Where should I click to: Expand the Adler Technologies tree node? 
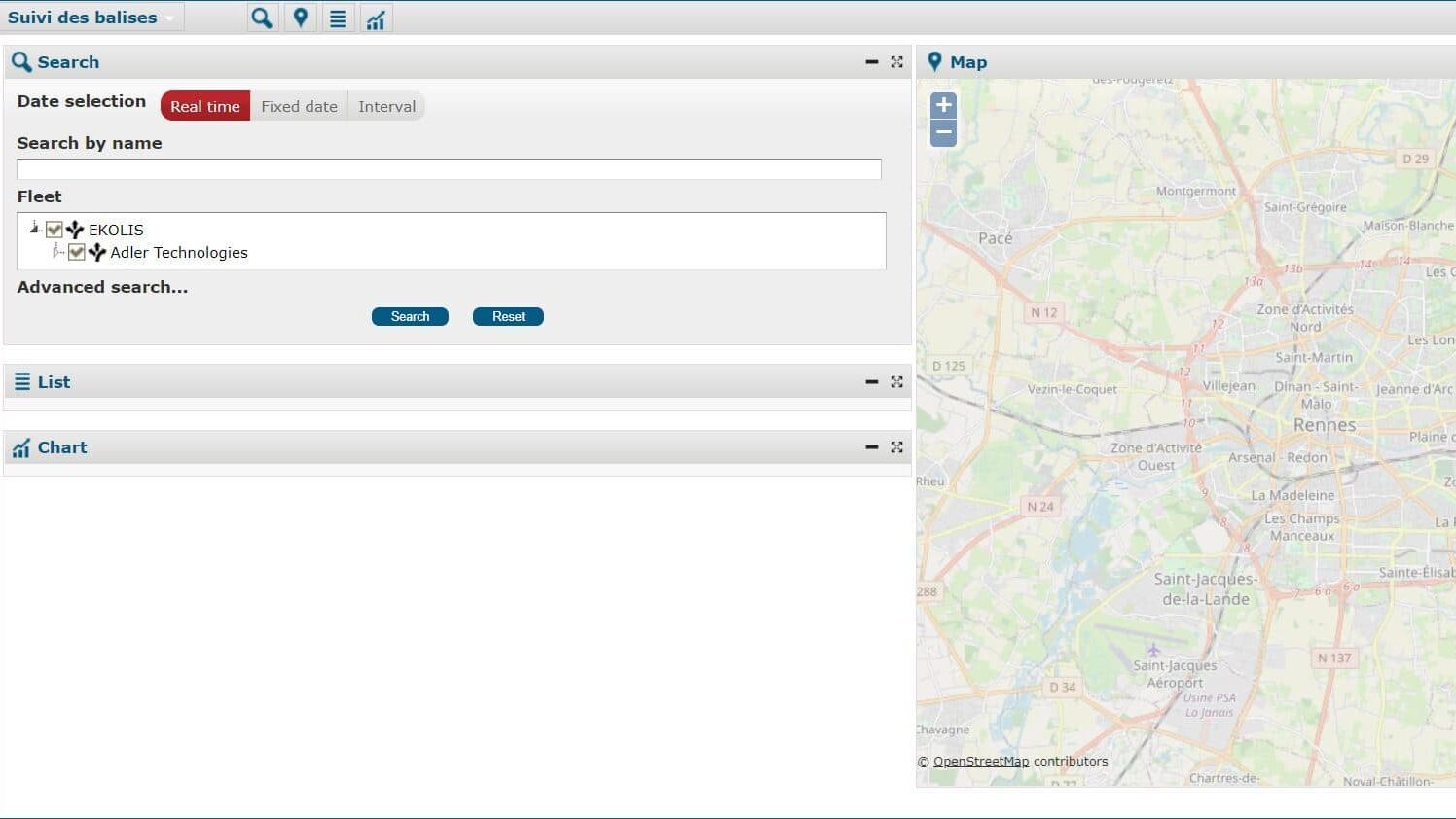click(x=56, y=252)
